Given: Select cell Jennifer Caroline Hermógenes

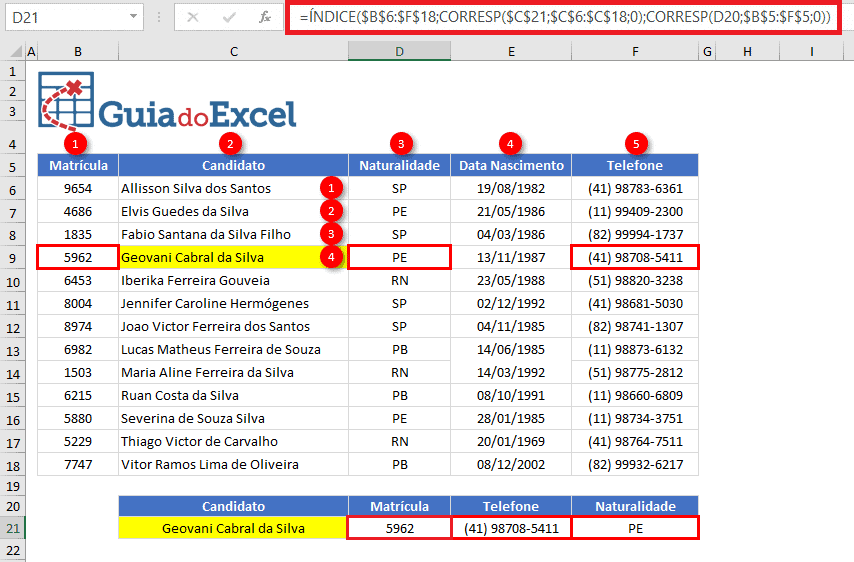Looking at the screenshot, I should (234, 303).
